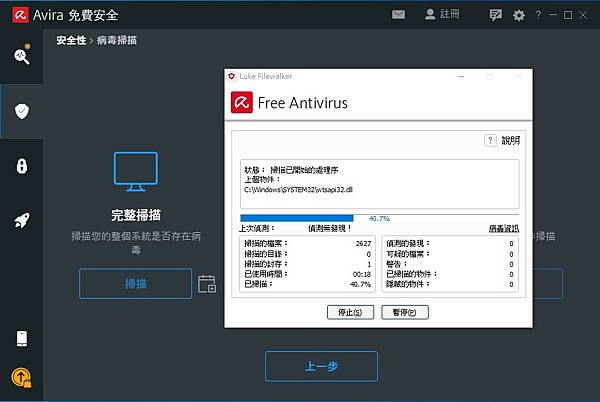600x402 pixels.
Task: Click the orange upgrade arrow icon
Action: pyautogui.click(x=21, y=378)
